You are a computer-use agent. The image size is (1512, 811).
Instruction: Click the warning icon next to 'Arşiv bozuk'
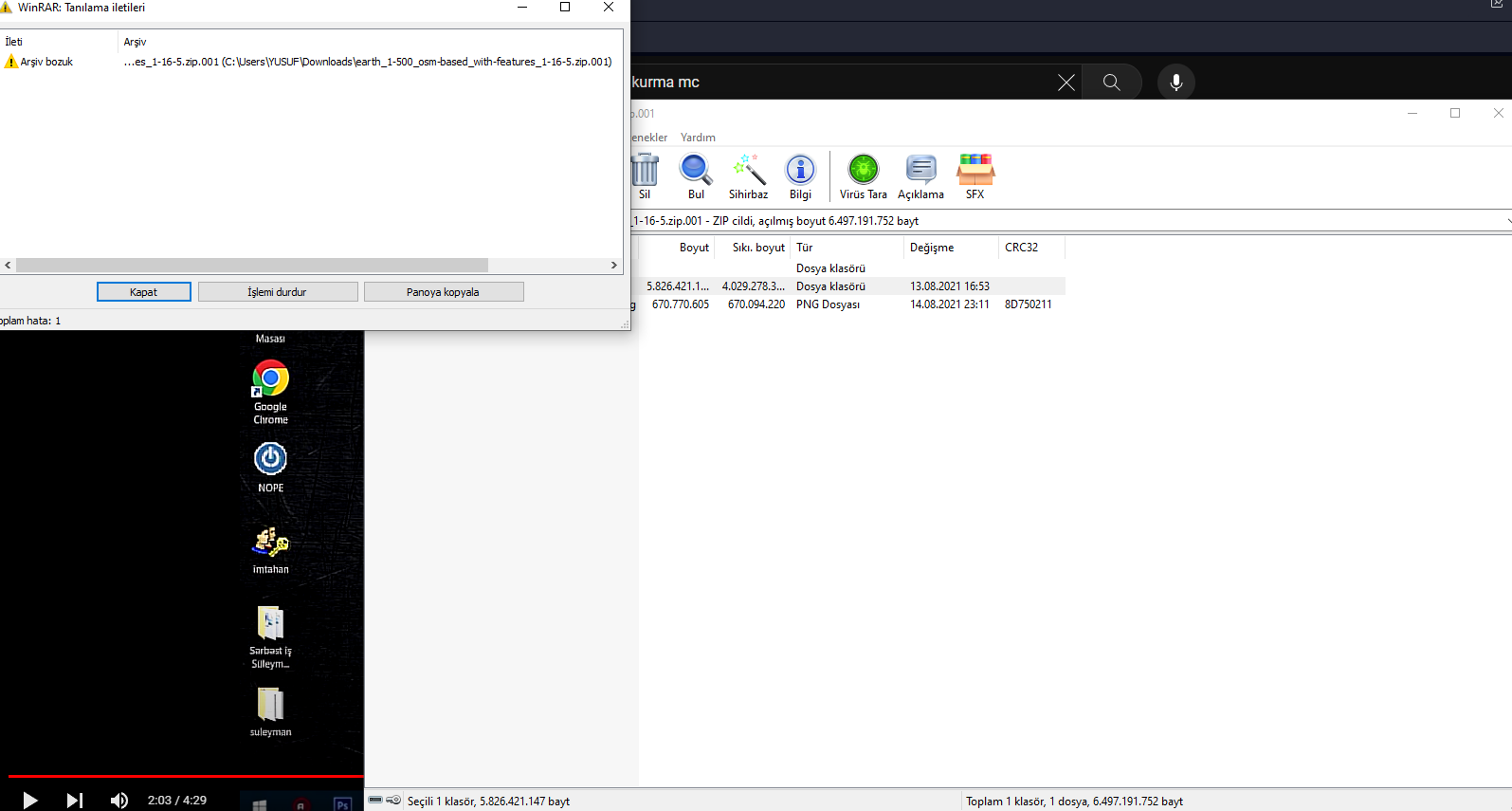pos(11,62)
